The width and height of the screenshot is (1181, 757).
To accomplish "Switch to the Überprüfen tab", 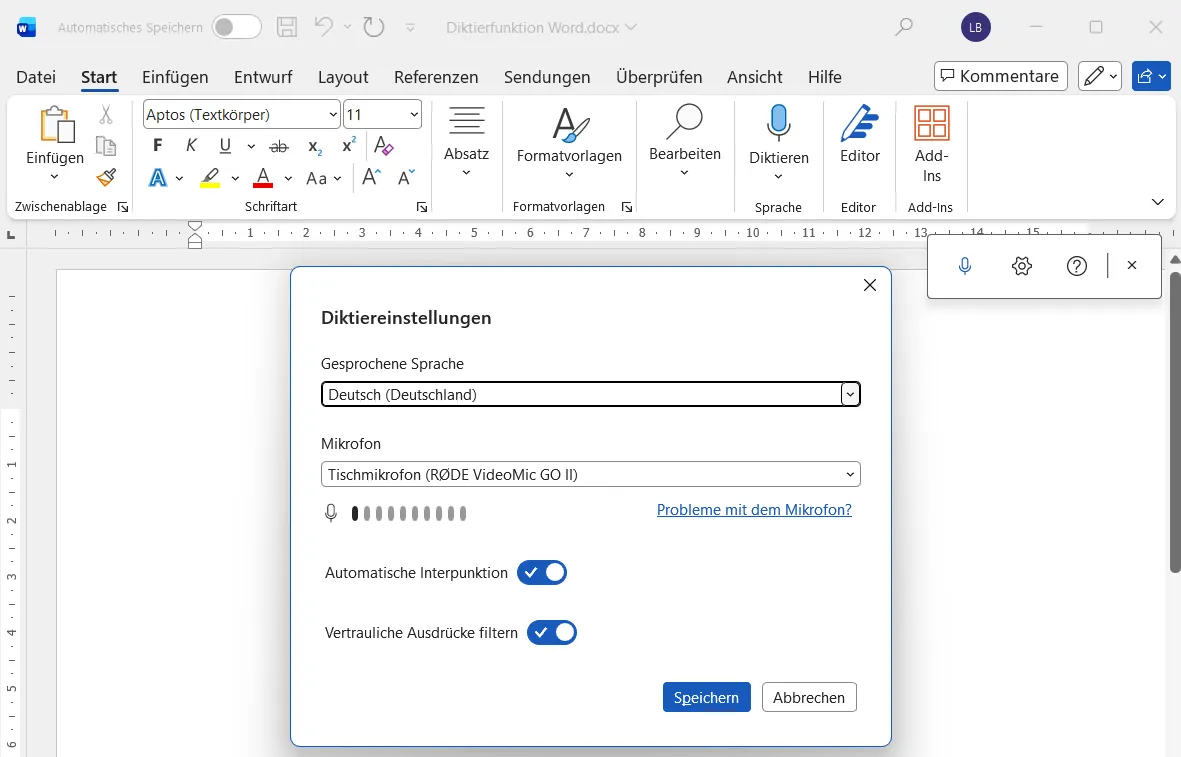I will click(659, 77).
